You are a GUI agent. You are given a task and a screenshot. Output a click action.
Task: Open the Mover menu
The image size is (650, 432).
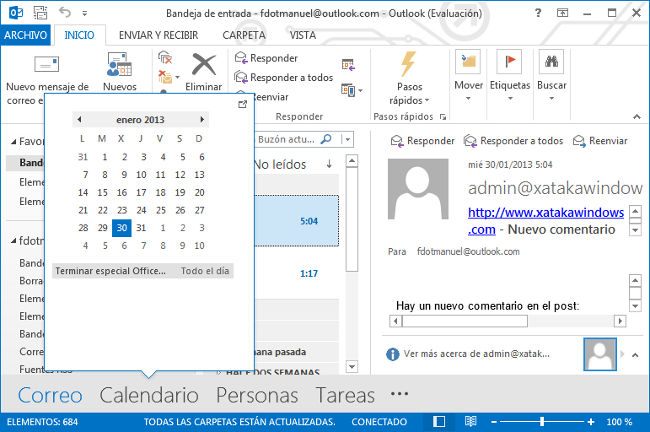click(x=468, y=75)
